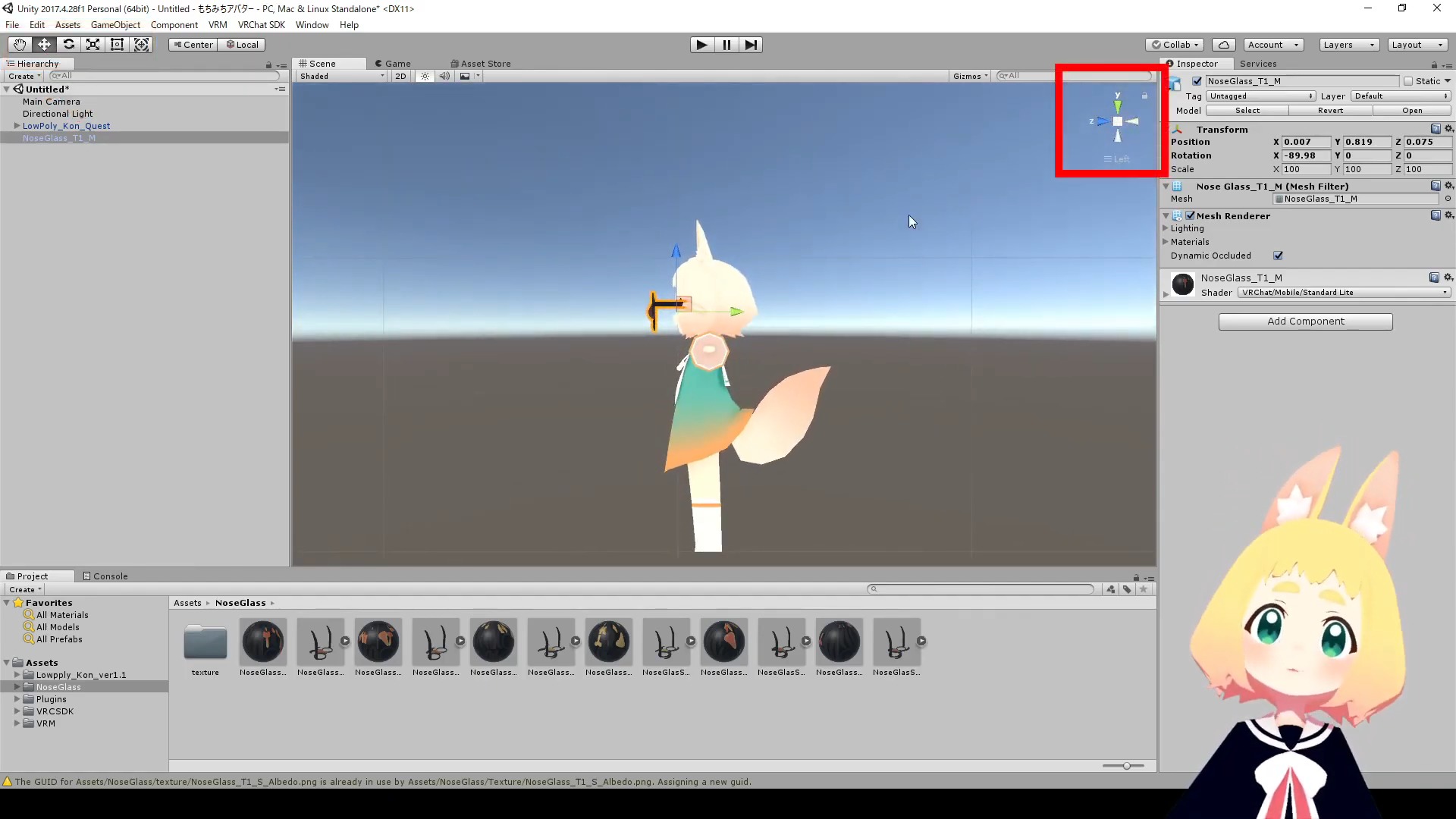The width and height of the screenshot is (1456, 819).
Task: Click the Collab button
Action: [x=1175, y=45]
